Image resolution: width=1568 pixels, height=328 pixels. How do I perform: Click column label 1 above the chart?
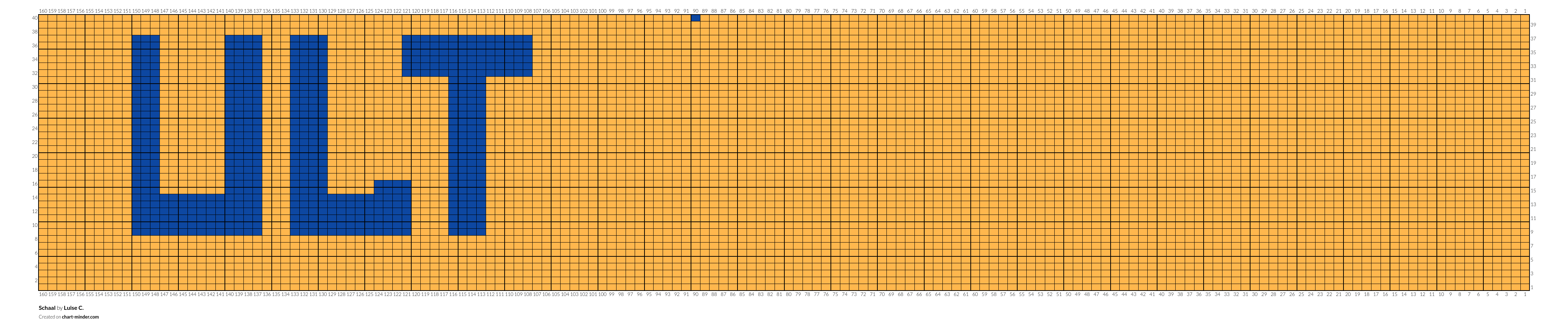click(1525, 11)
